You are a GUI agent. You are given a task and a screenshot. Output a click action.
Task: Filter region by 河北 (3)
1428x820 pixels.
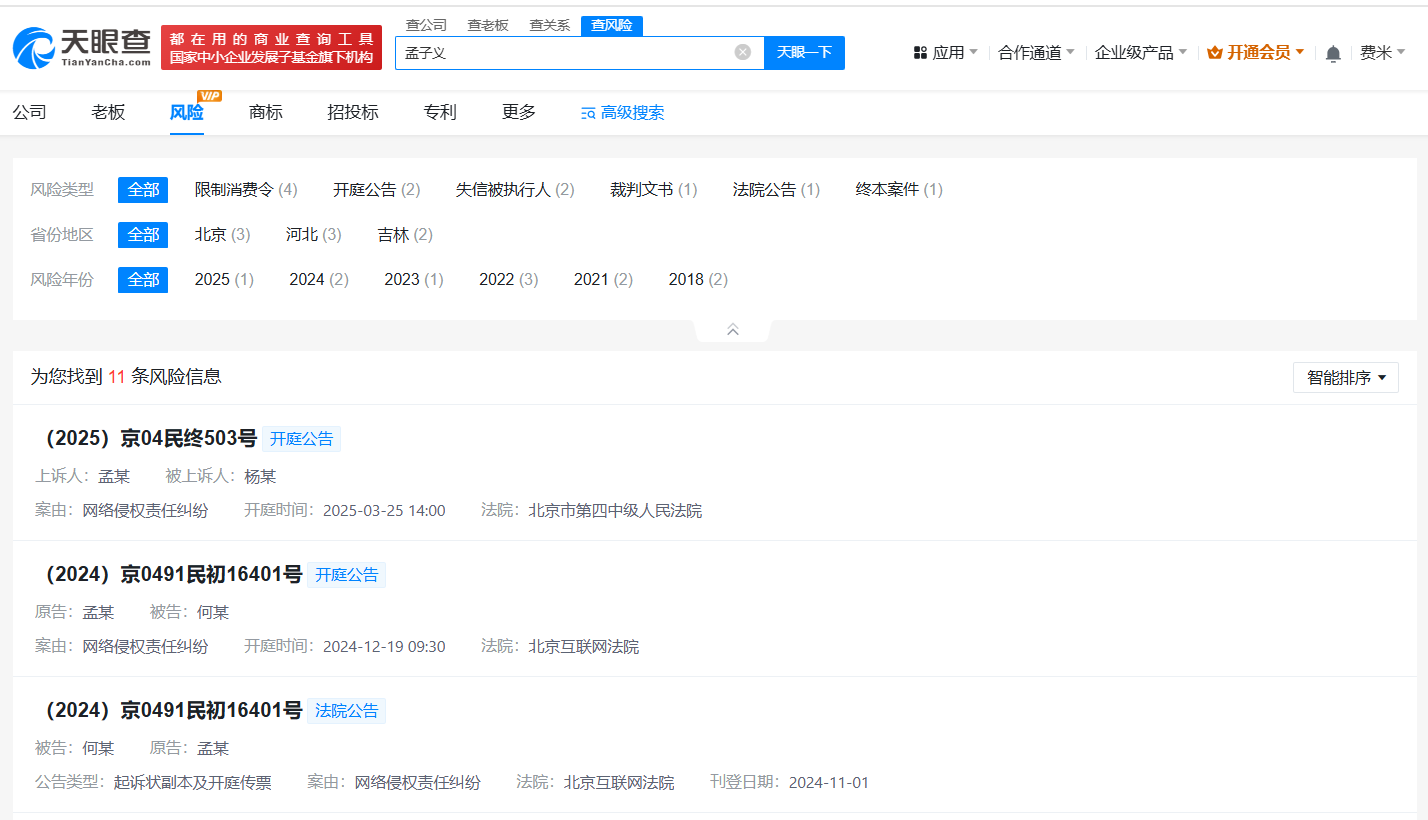(x=314, y=235)
